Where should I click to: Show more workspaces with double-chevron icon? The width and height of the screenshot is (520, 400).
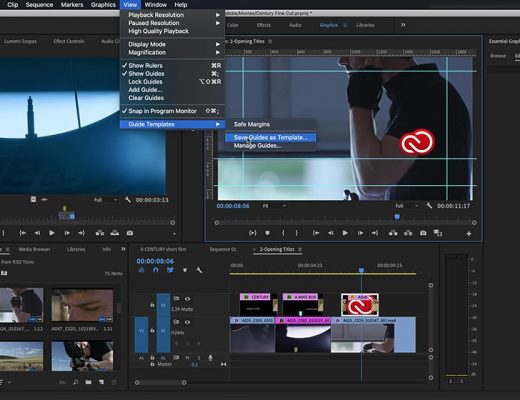[x=403, y=25]
